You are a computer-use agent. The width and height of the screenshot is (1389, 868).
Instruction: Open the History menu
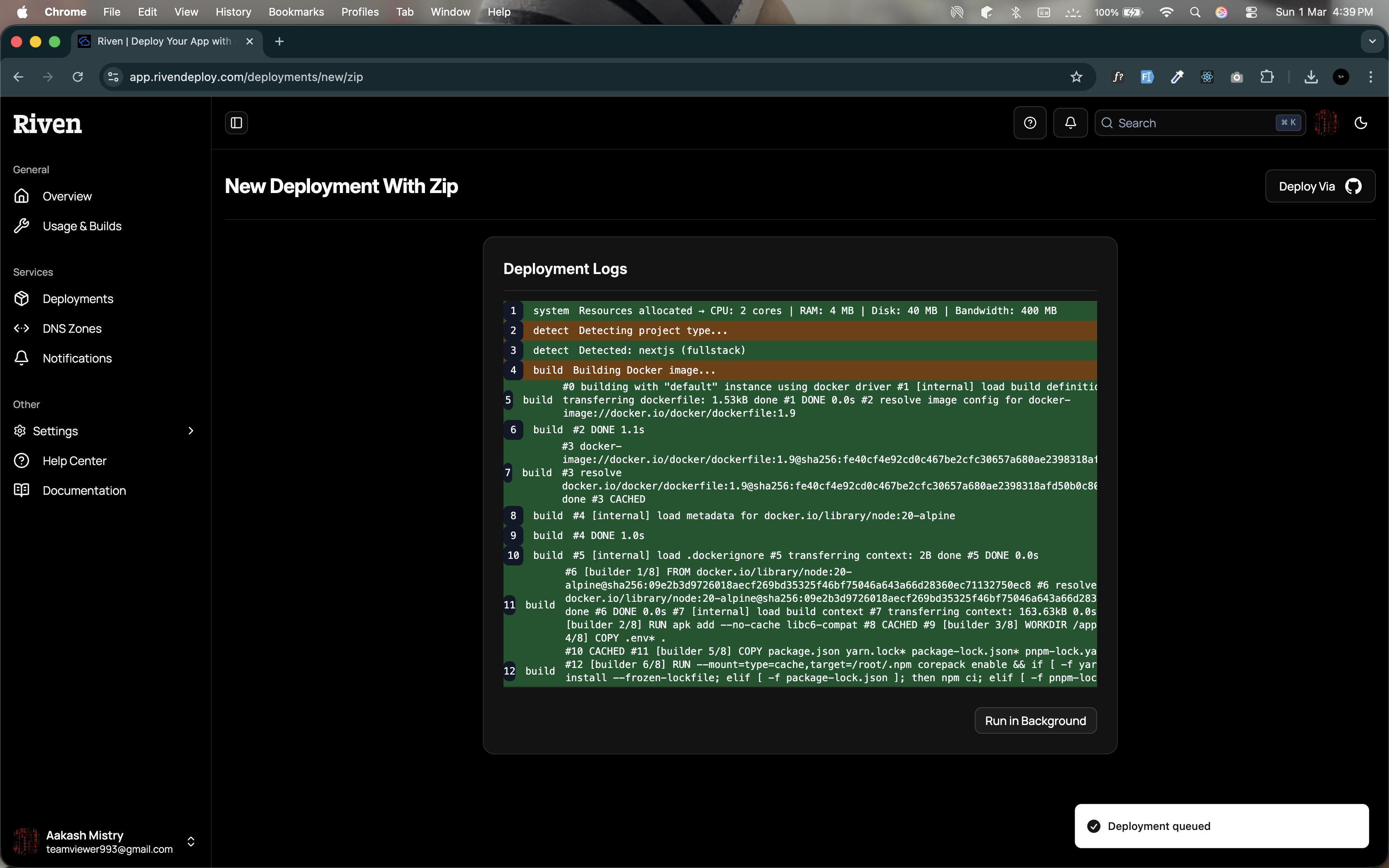[x=233, y=12]
